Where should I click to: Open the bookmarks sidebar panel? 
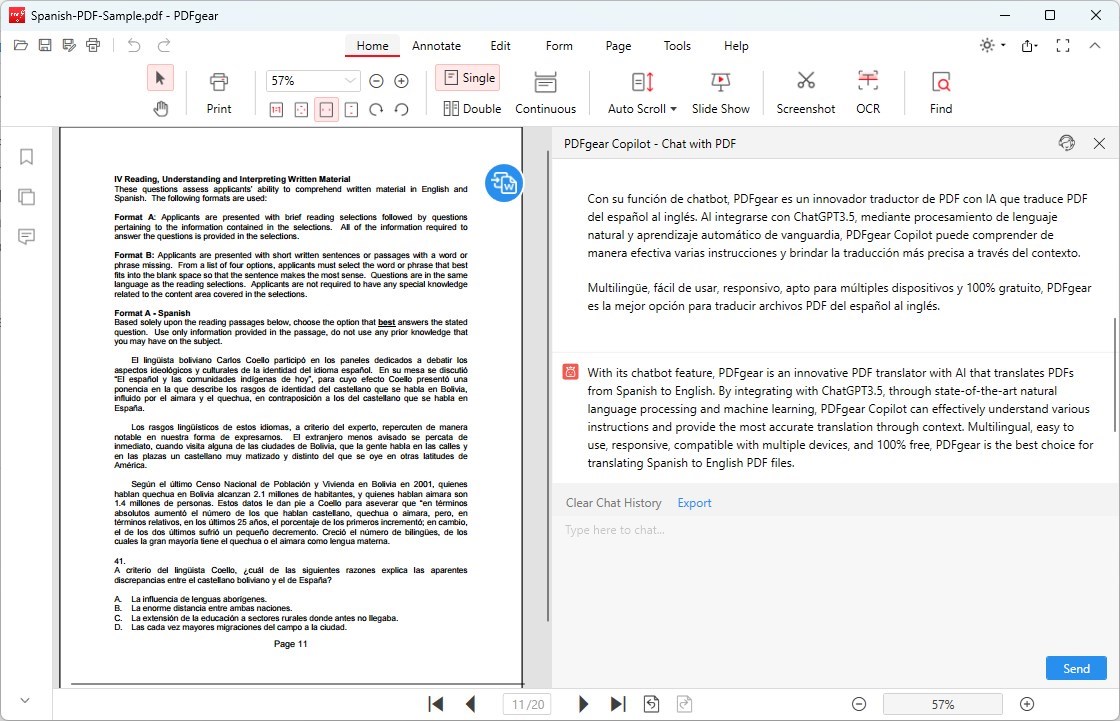point(27,157)
